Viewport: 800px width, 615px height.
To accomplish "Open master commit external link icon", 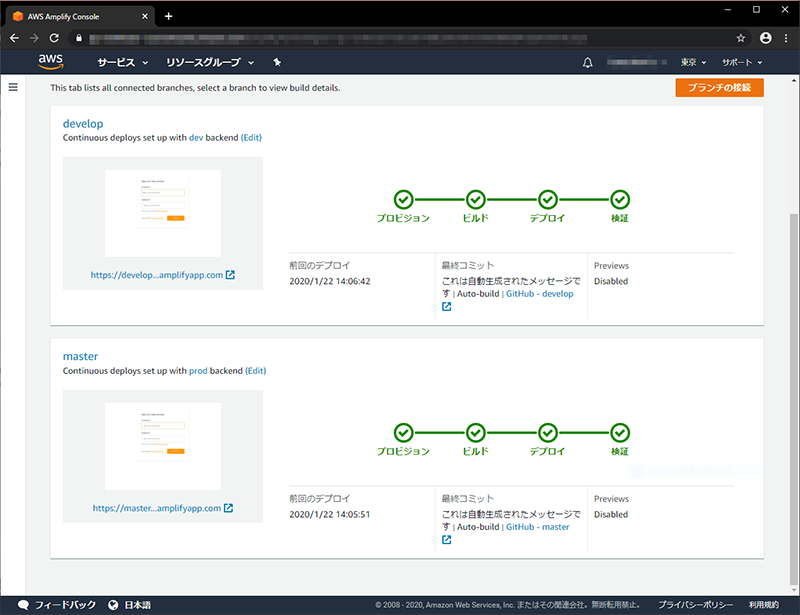I will click(446, 539).
